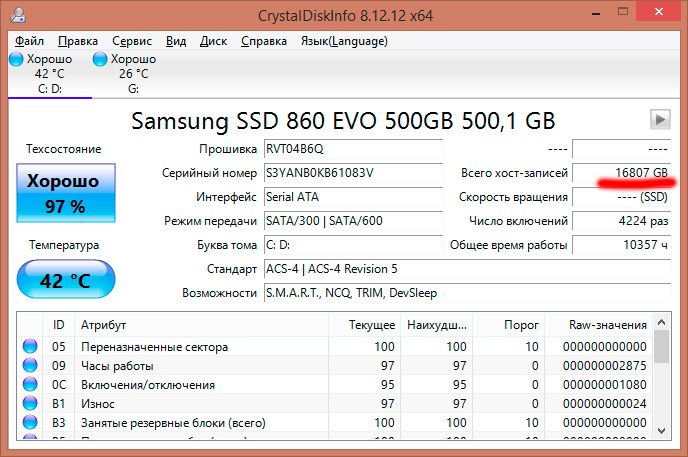Click the rotation rate value ---- (SSD)
The width and height of the screenshot is (688, 457).
622,197
